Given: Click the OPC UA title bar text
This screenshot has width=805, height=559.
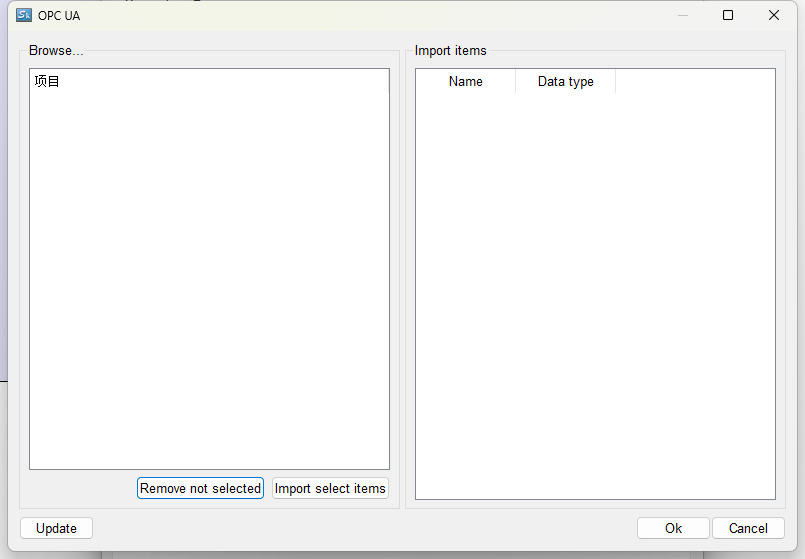Looking at the screenshot, I should pyautogui.click(x=59, y=15).
